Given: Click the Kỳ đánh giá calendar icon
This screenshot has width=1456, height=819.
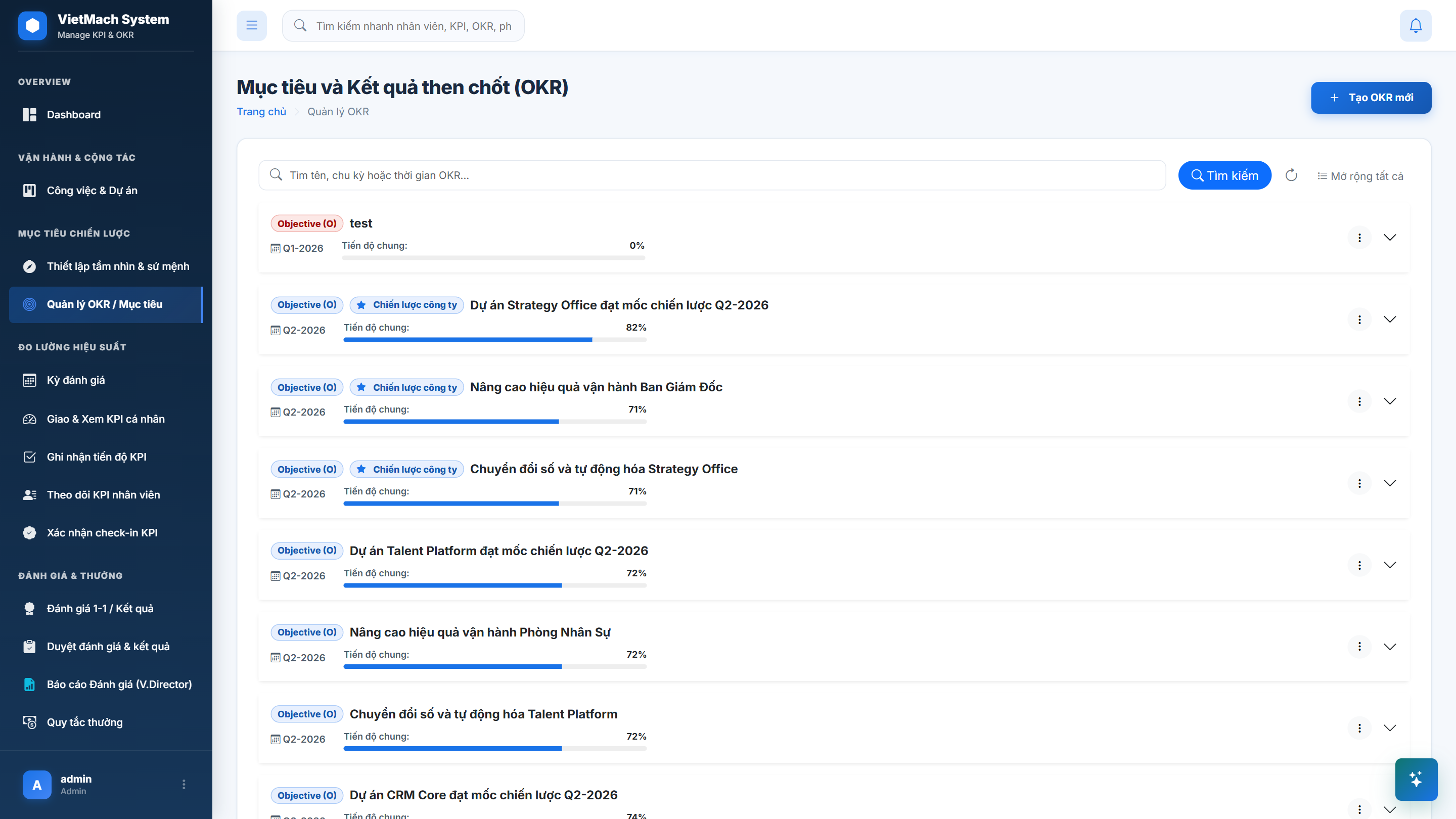Looking at the screenshot, I should pos(29,380).
